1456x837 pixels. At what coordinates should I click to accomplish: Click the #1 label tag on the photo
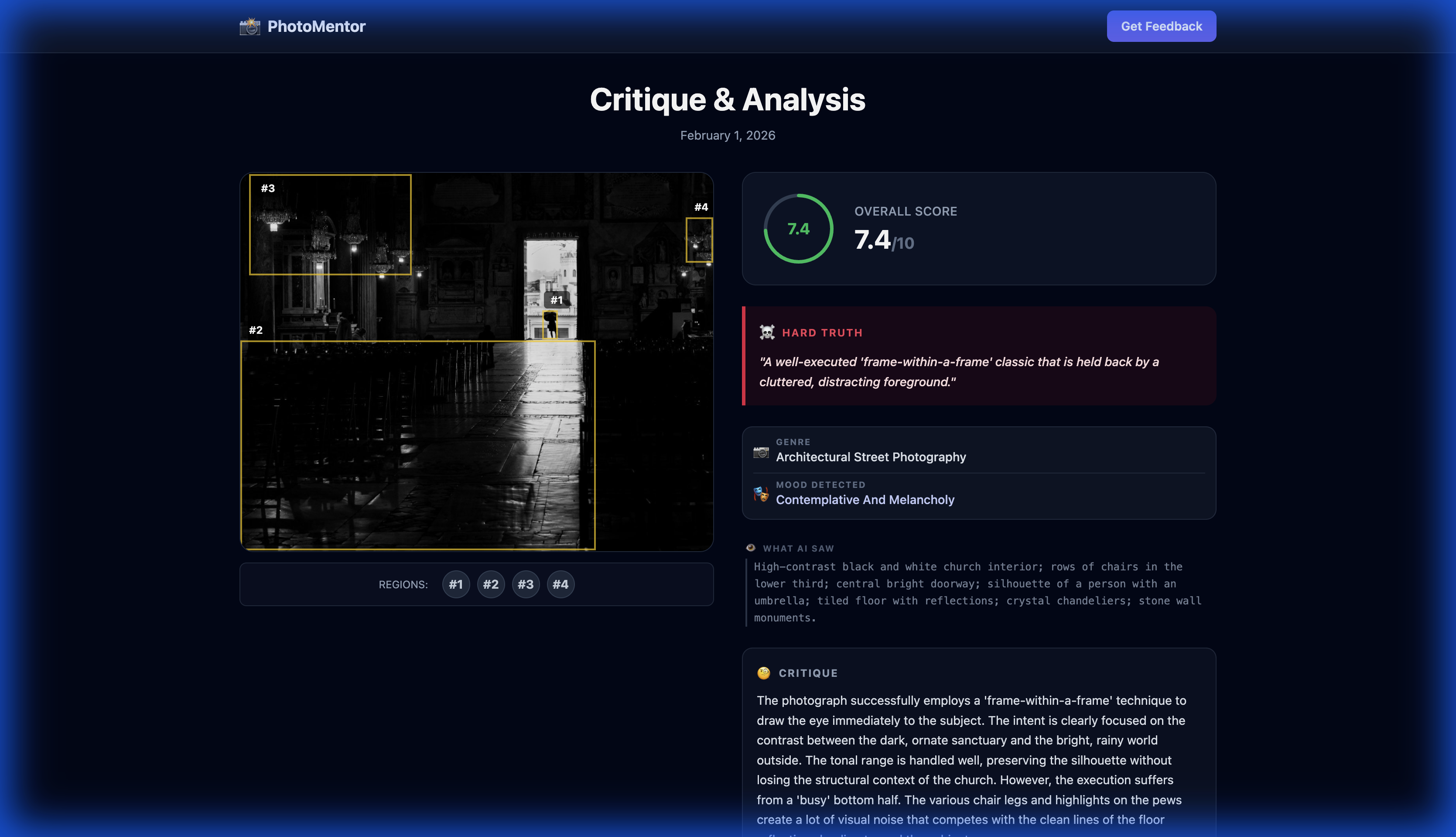coord(556,299)
